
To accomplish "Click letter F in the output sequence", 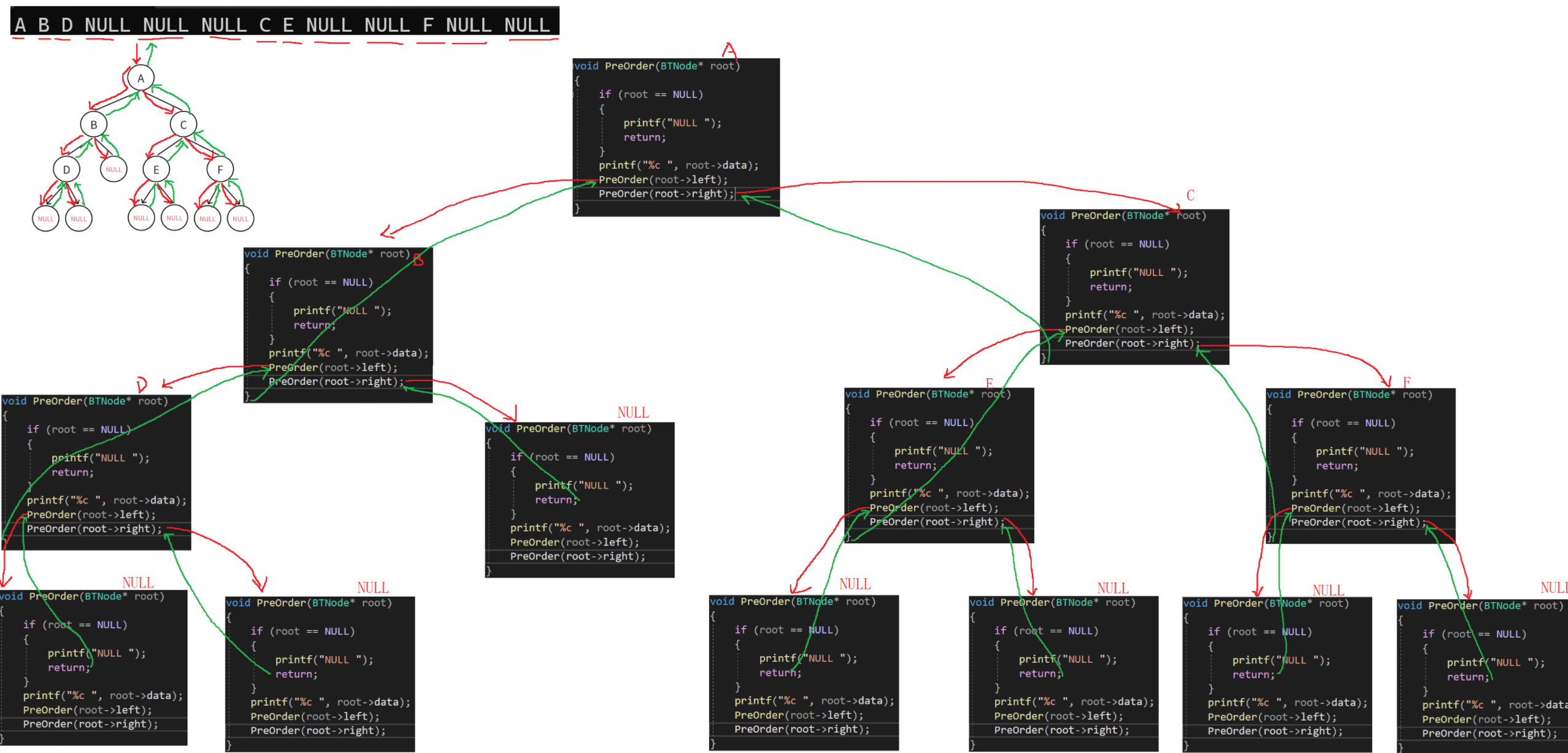I will pyautogui.click(x=428, y=25).
